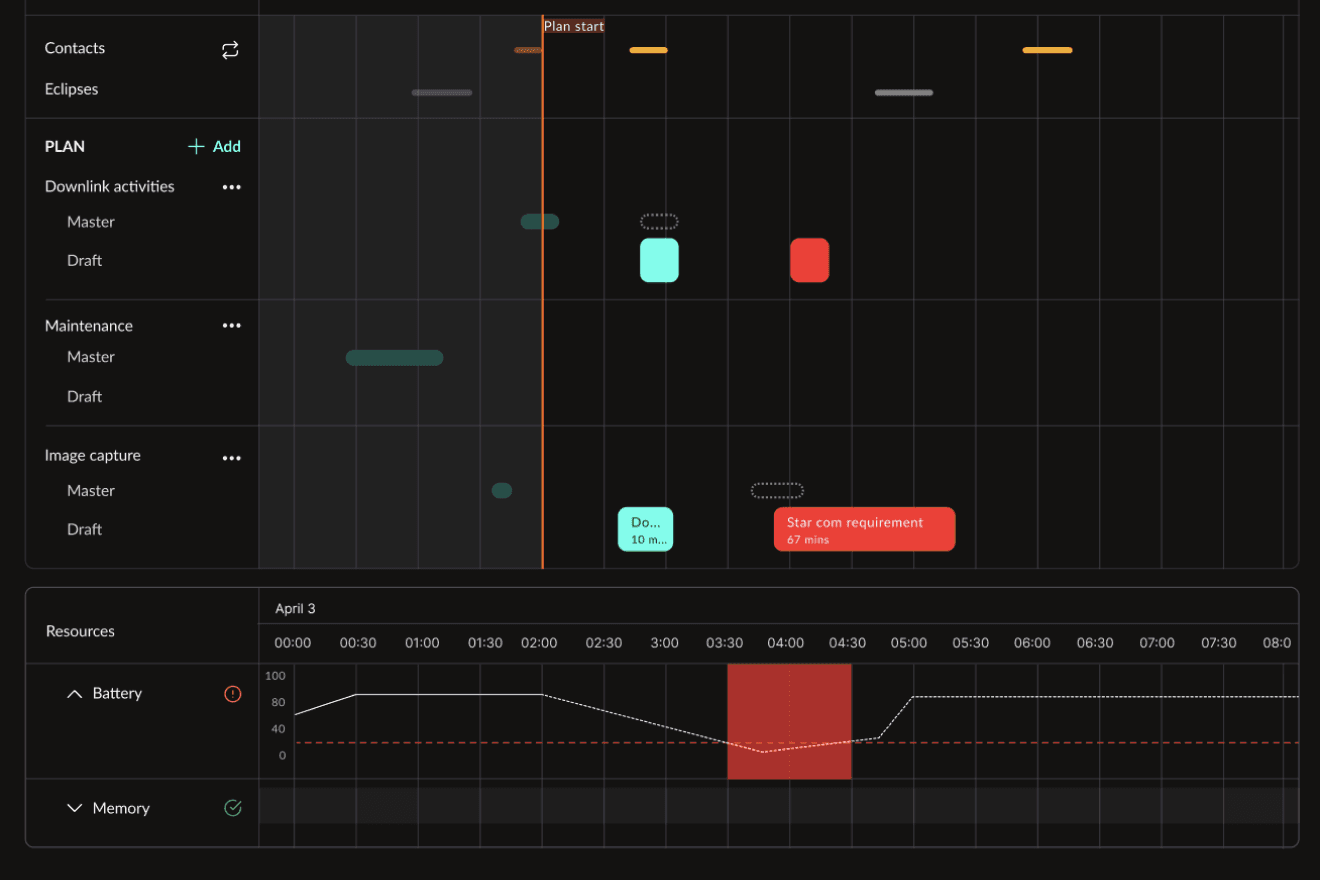Click the small green Image capture Master pill
This screenshot has height=880, width=1320.
click(x=502, y=490)
